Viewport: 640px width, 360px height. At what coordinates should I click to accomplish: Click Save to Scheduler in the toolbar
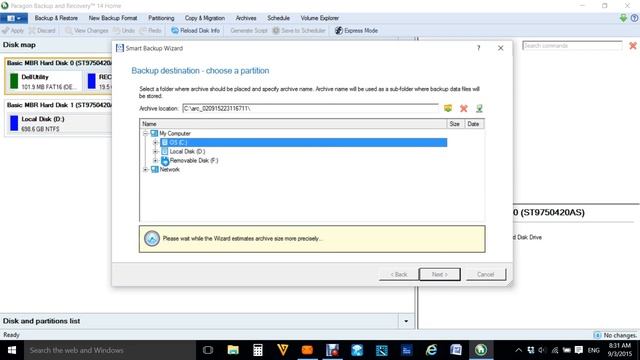point(299,31)
